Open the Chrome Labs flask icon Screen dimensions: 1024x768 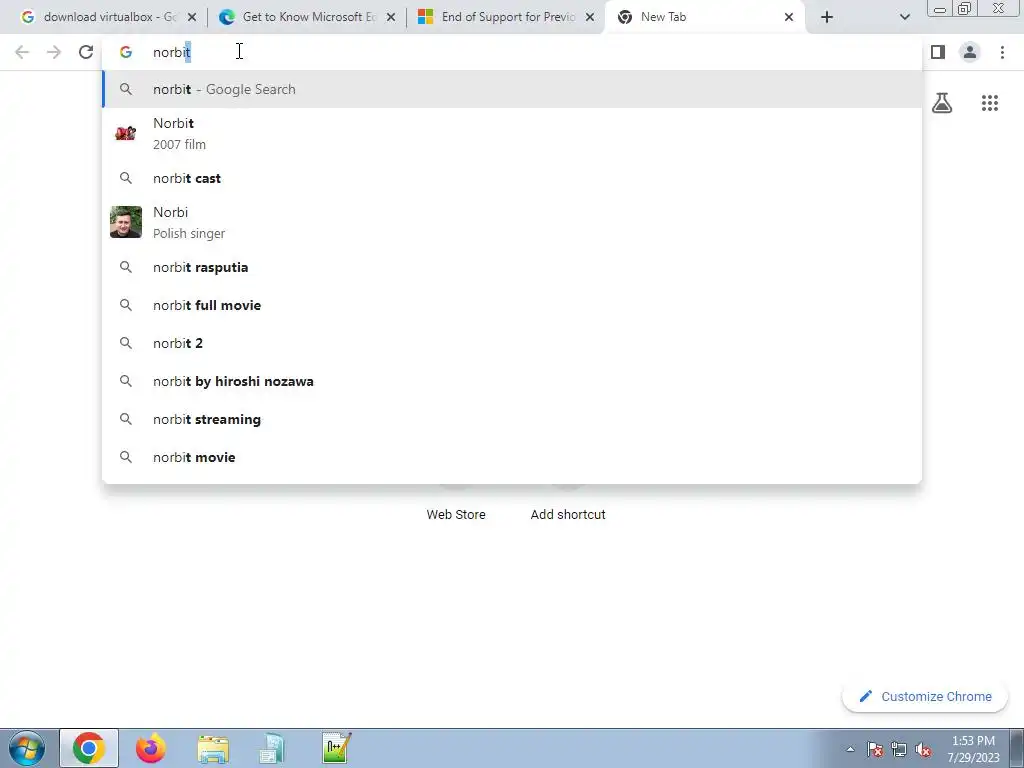click(x=942, y=103)
